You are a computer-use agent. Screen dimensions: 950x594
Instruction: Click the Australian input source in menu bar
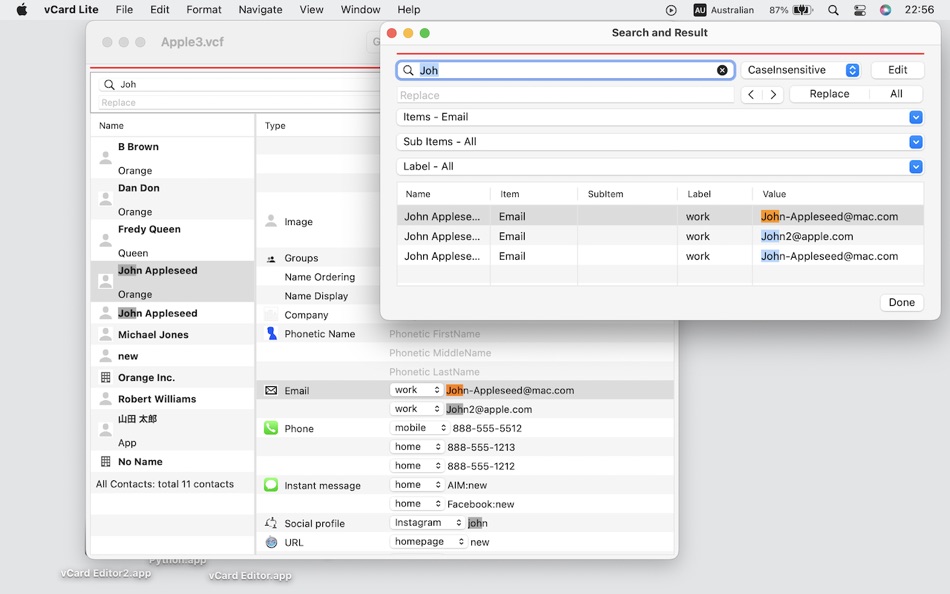(x=723, y=10)
